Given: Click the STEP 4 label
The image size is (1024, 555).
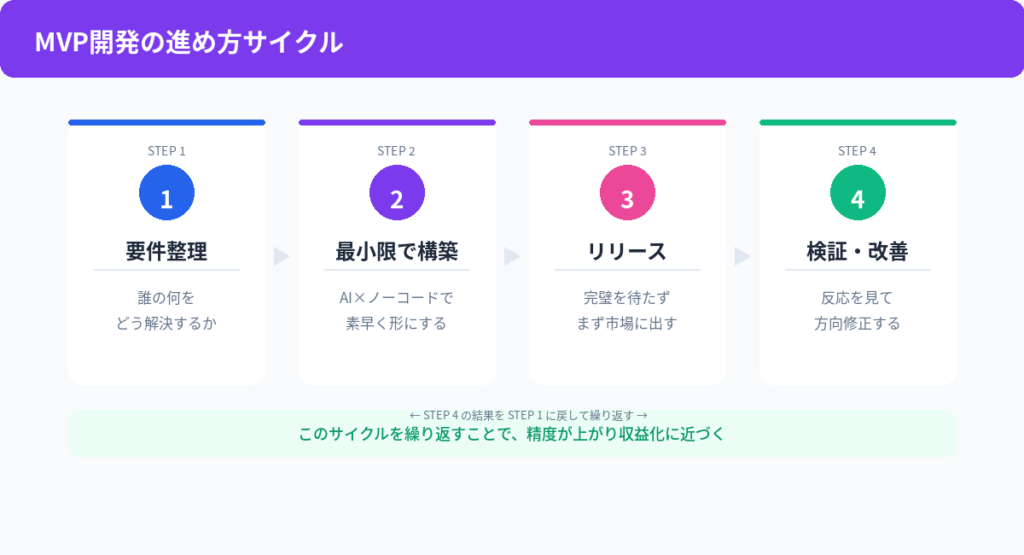Looking at the screenshot, I should (857, 151).
